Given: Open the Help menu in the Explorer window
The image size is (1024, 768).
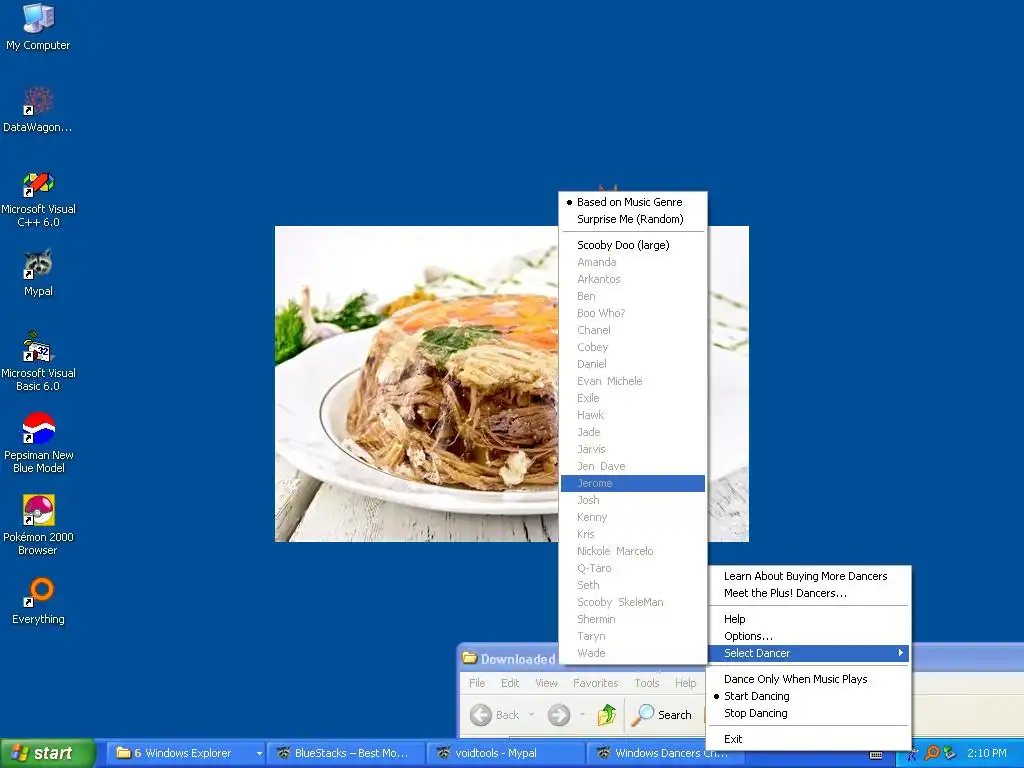Looking at the screenshot, I should tap(686, 683).
